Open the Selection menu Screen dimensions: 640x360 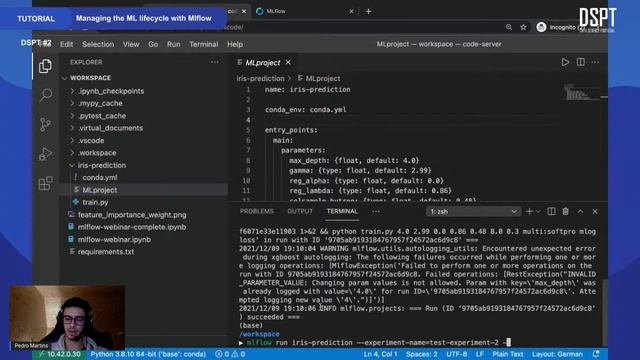coord(98,44)
